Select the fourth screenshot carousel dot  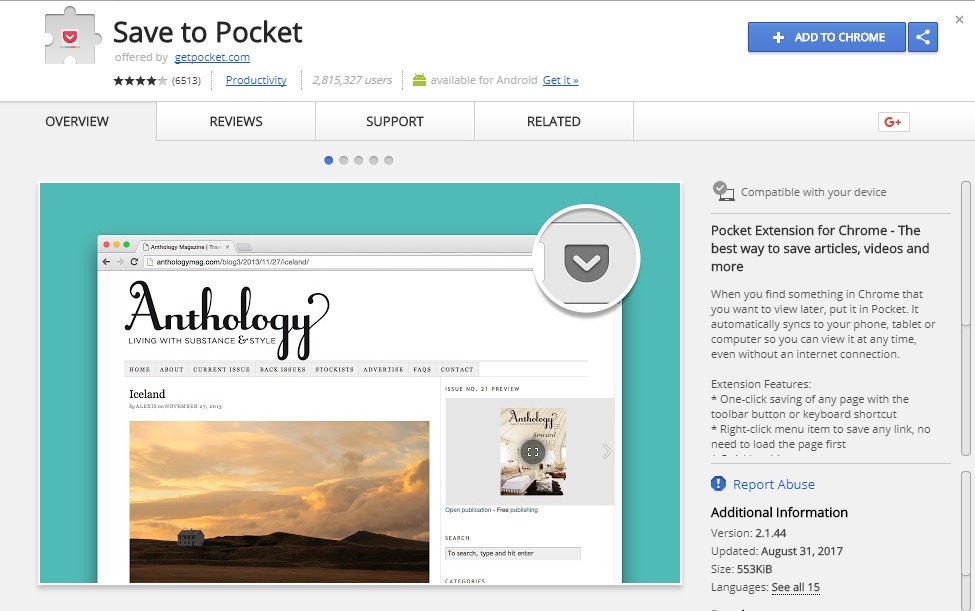pyautogui.click(x=373, y=160)
